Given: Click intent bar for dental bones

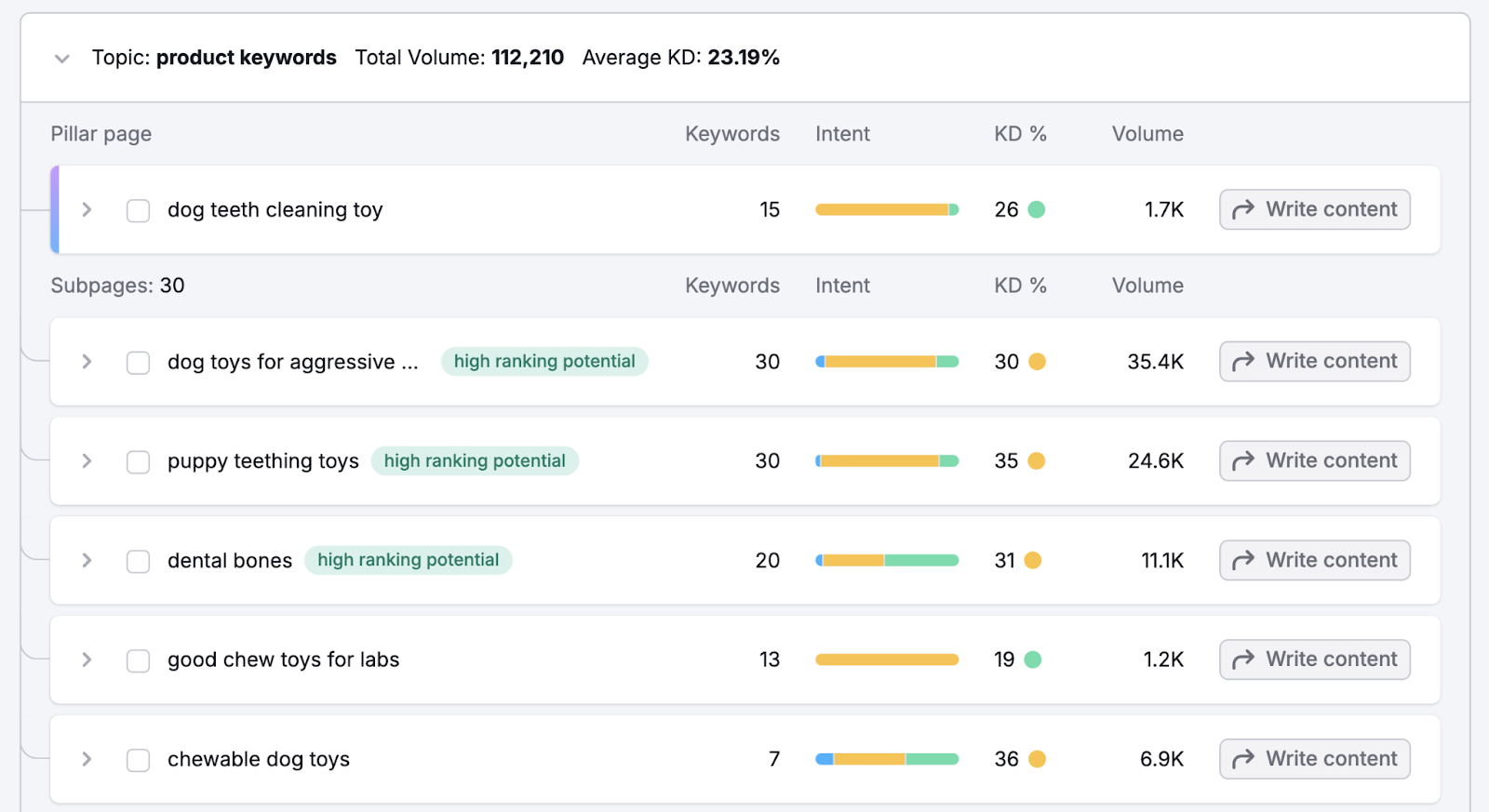Looking at the screenshot, I should [x=887, y=561].
